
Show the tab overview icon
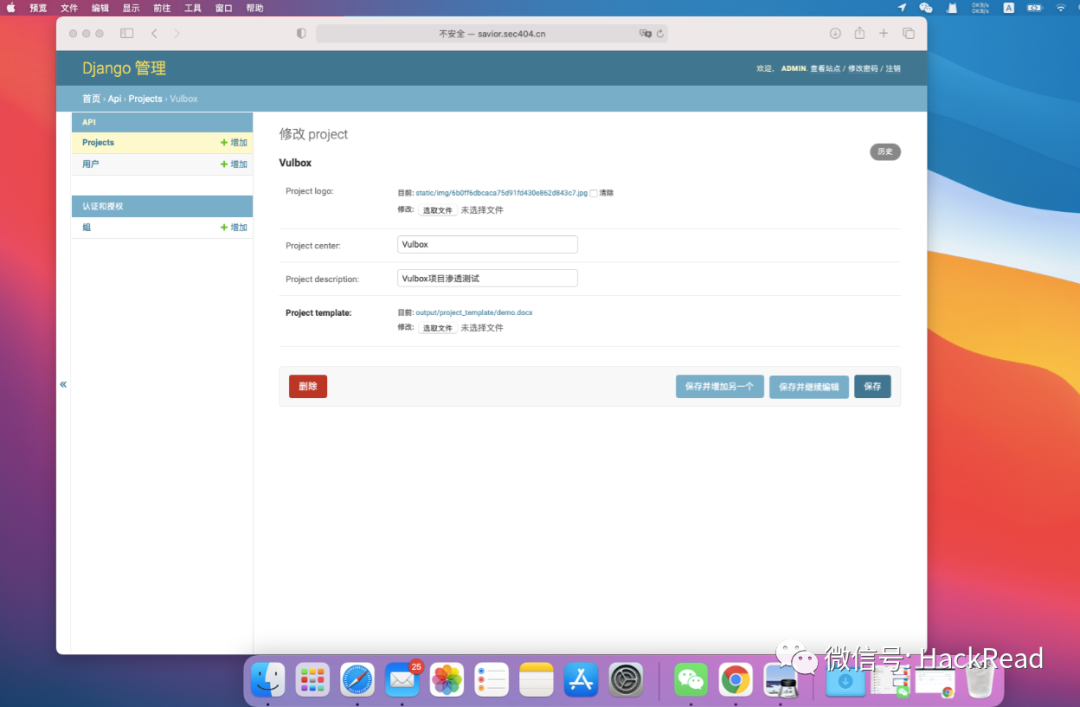coord(908,33)
